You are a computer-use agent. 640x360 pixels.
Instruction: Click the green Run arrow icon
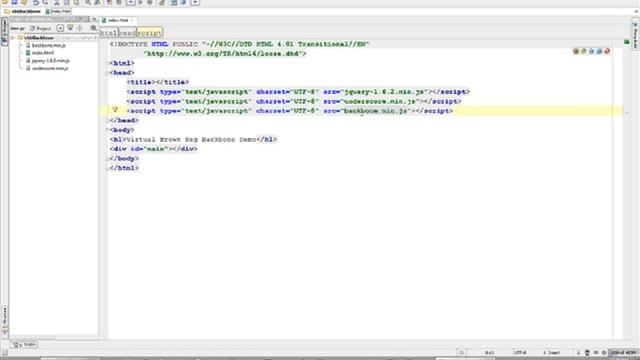[141, 2]
